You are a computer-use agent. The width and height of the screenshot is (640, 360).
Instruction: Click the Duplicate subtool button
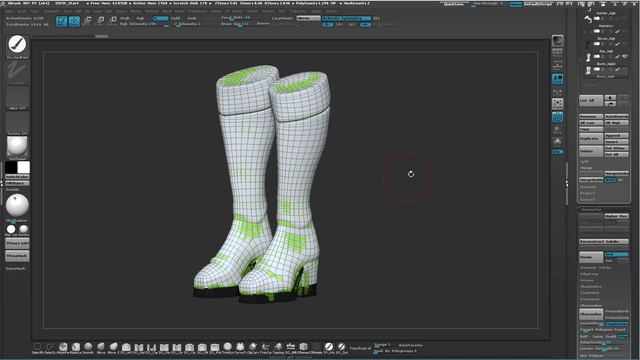pyautogui.click(x=591, y=139)
